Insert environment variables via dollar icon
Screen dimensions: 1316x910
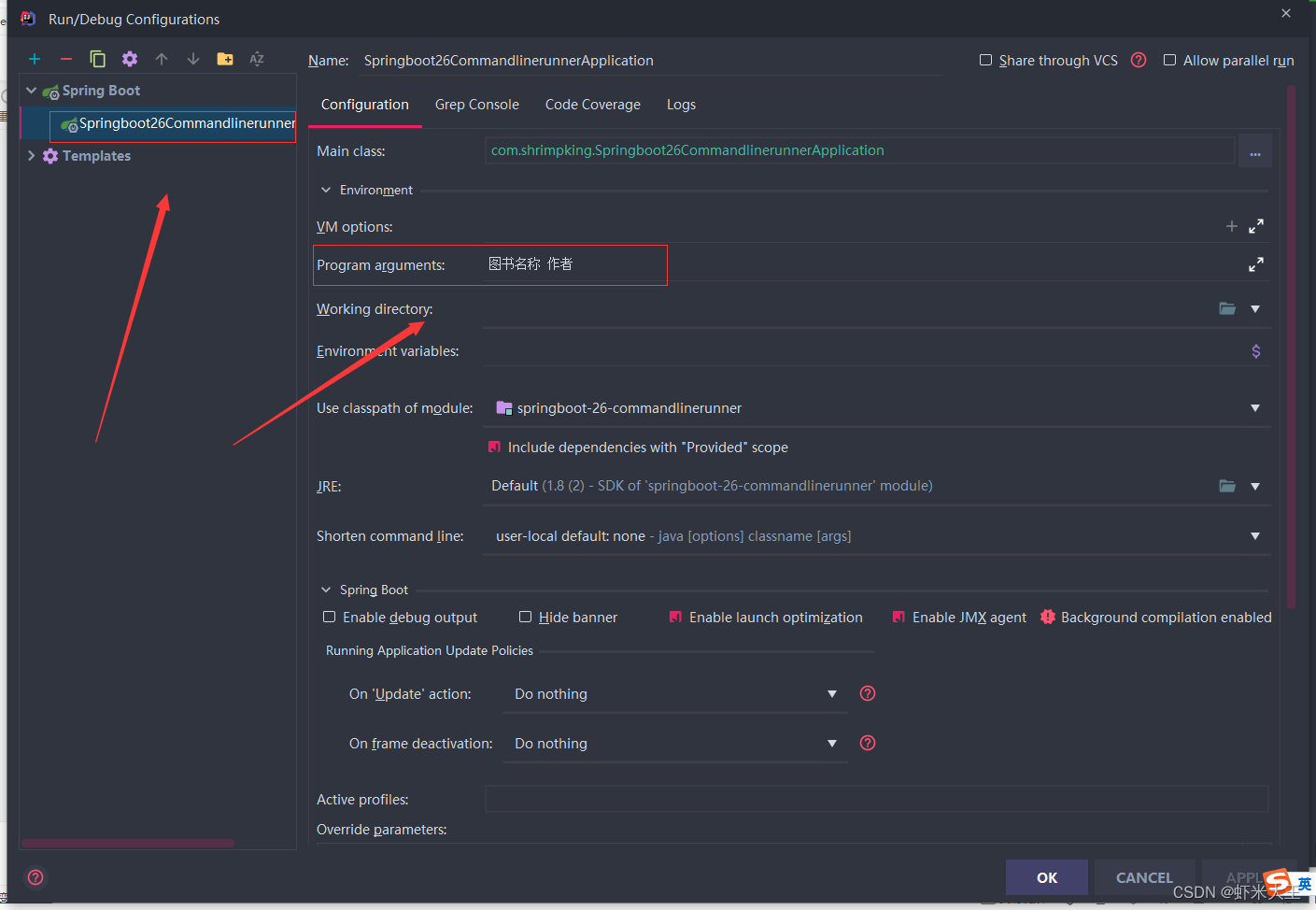click(x=1255, y=350)
